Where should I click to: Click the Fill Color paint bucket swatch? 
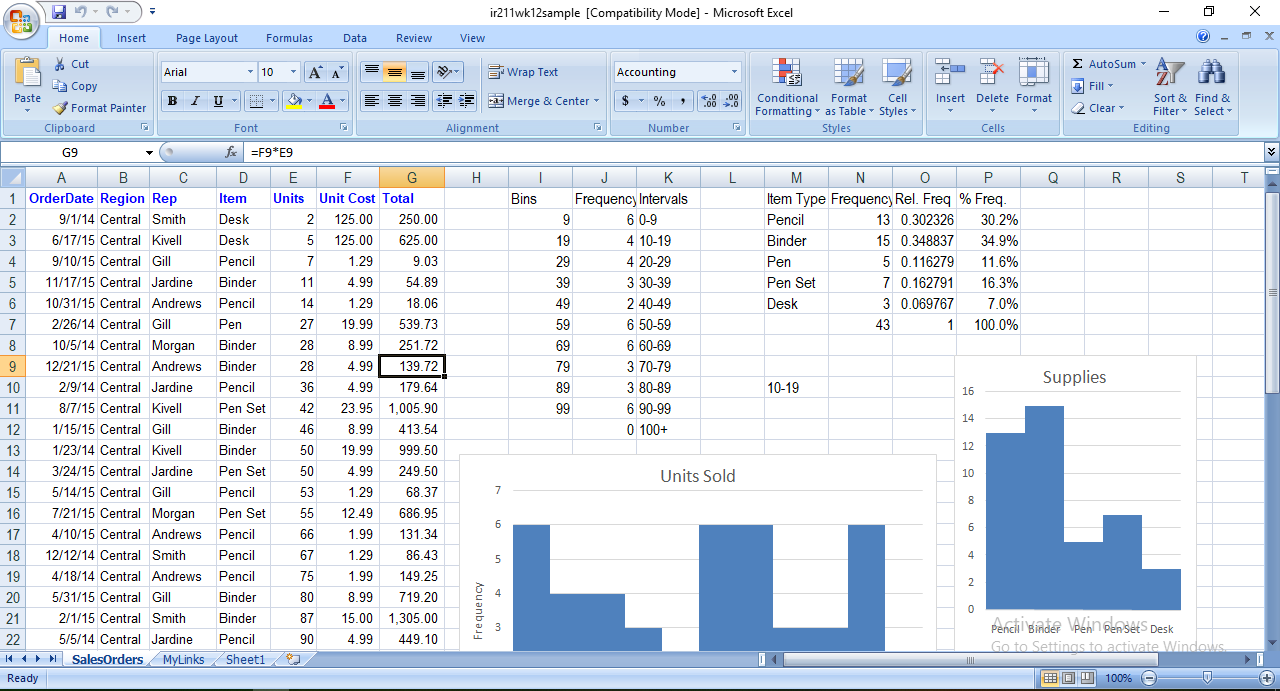click(x=293, y=101)
